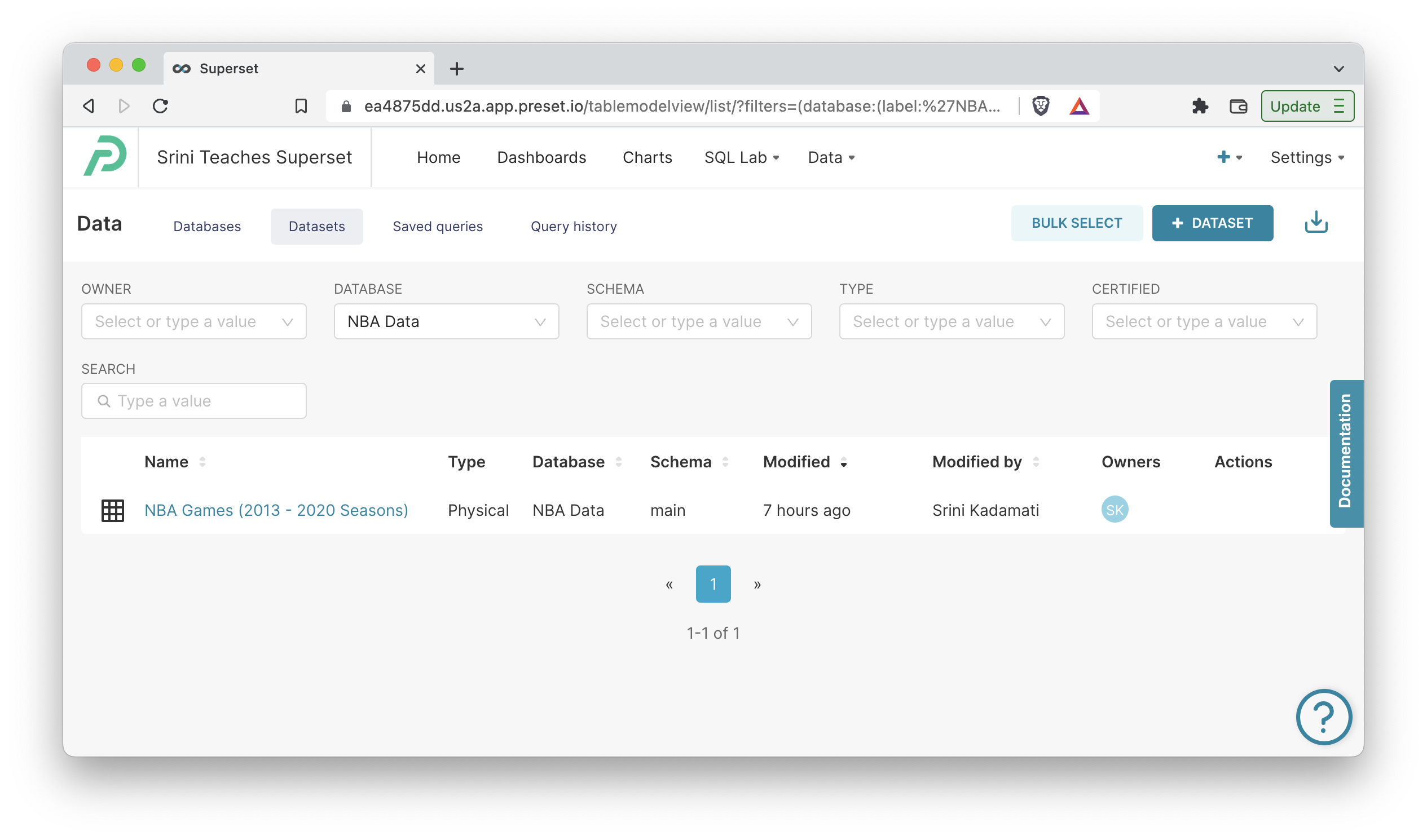Select the Databases tab
Image resolution: width=1427 pixels, height=840 pixels.
(x=207, y=225)
